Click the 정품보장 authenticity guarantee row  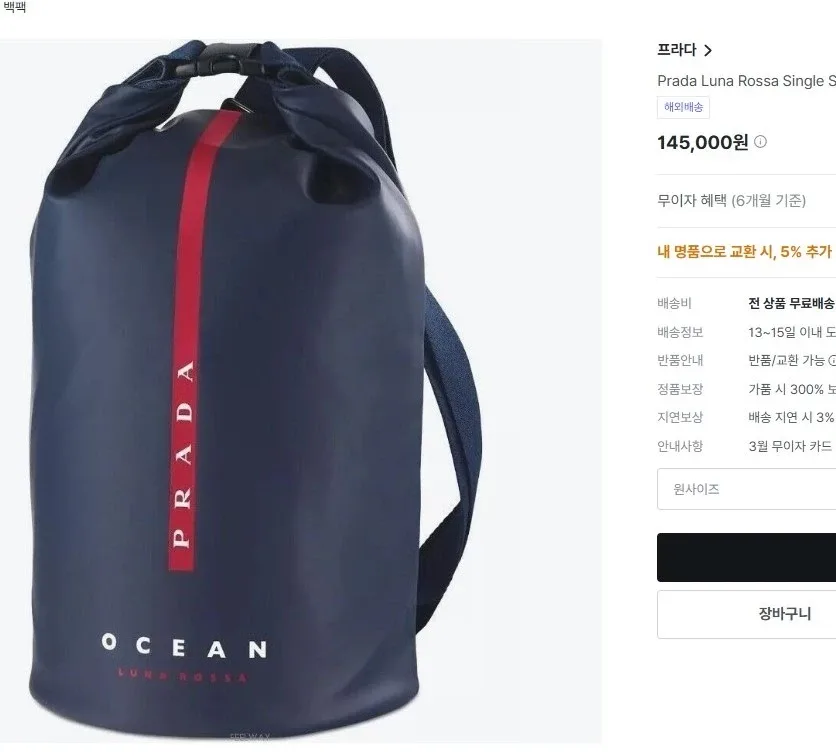pyautogui.click(x=746, y=389)
